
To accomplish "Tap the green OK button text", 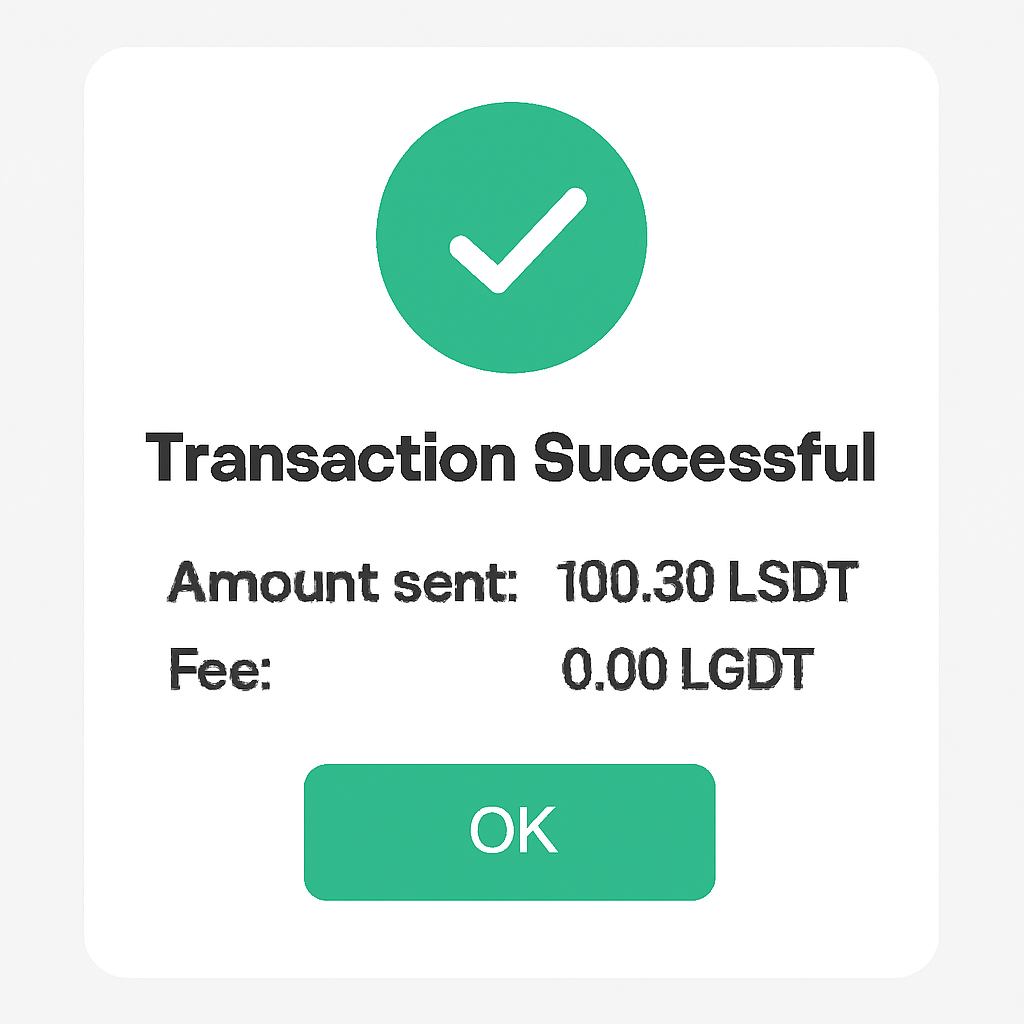I will tap(511, 828).
